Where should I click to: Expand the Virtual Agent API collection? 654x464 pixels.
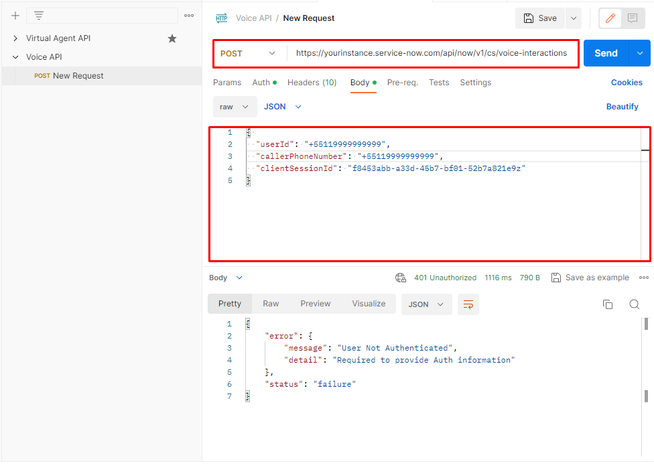pos(15,38)
